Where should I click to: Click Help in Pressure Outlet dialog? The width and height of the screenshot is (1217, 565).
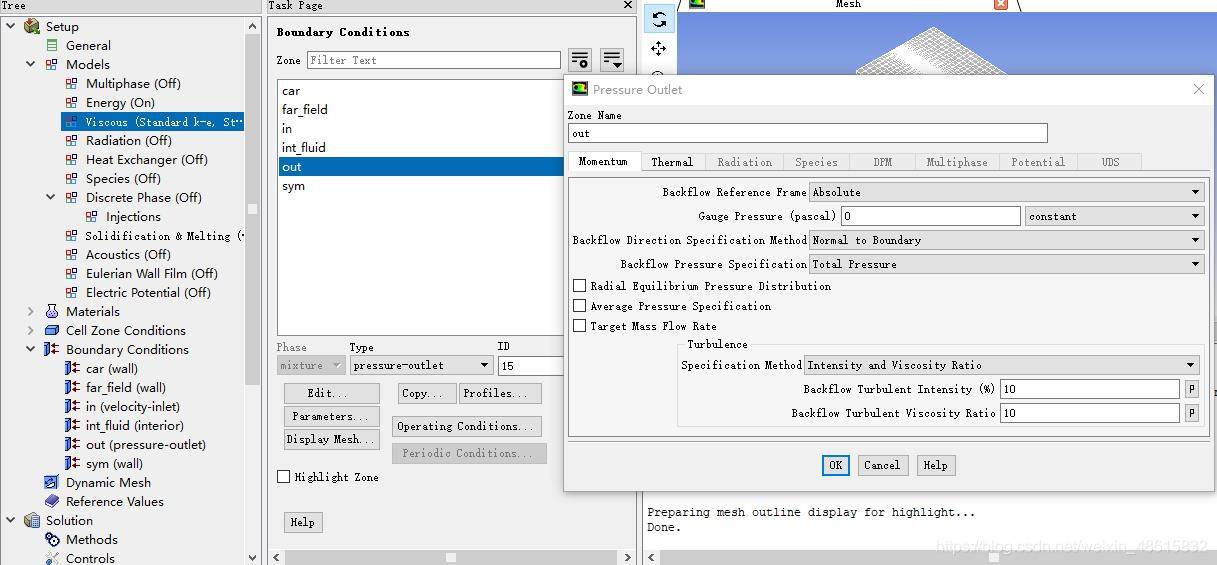[935, 465]
